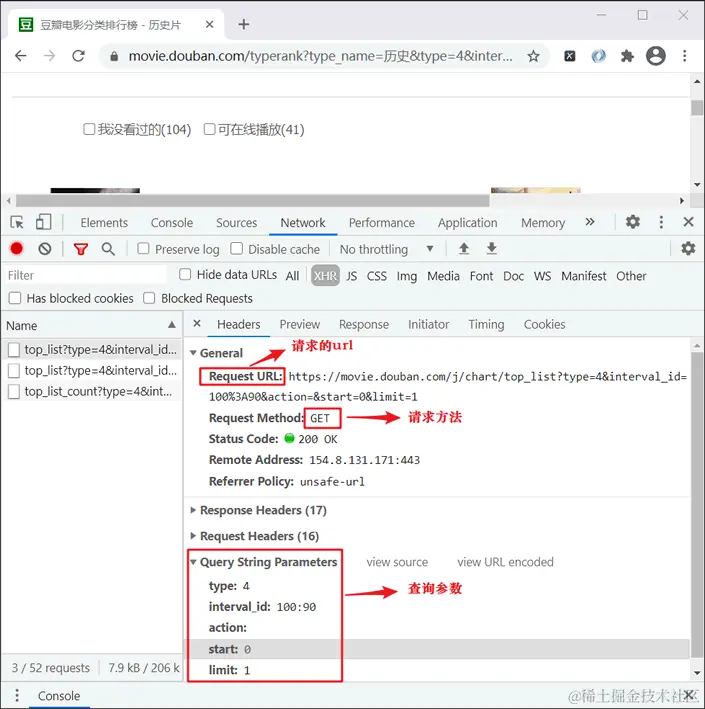The width and height of the screenshot is (705, 709).
Task: Close the Douban movie tab
Action: click(x=209, y=24)
